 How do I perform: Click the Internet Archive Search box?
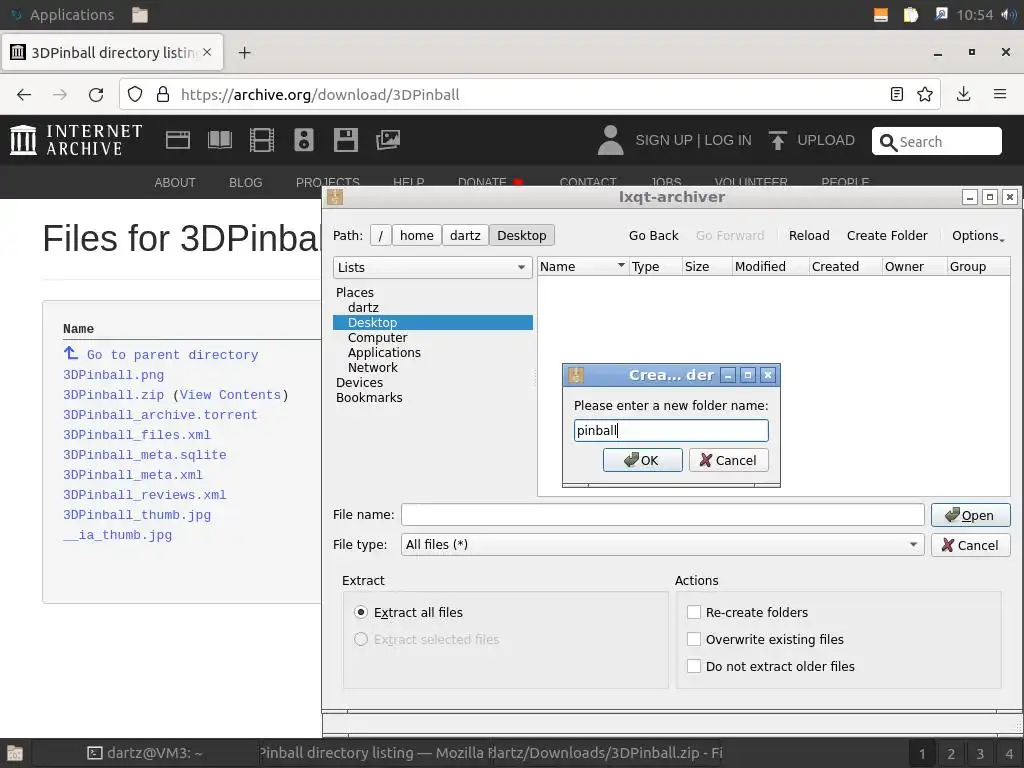[x=936, y=141]
